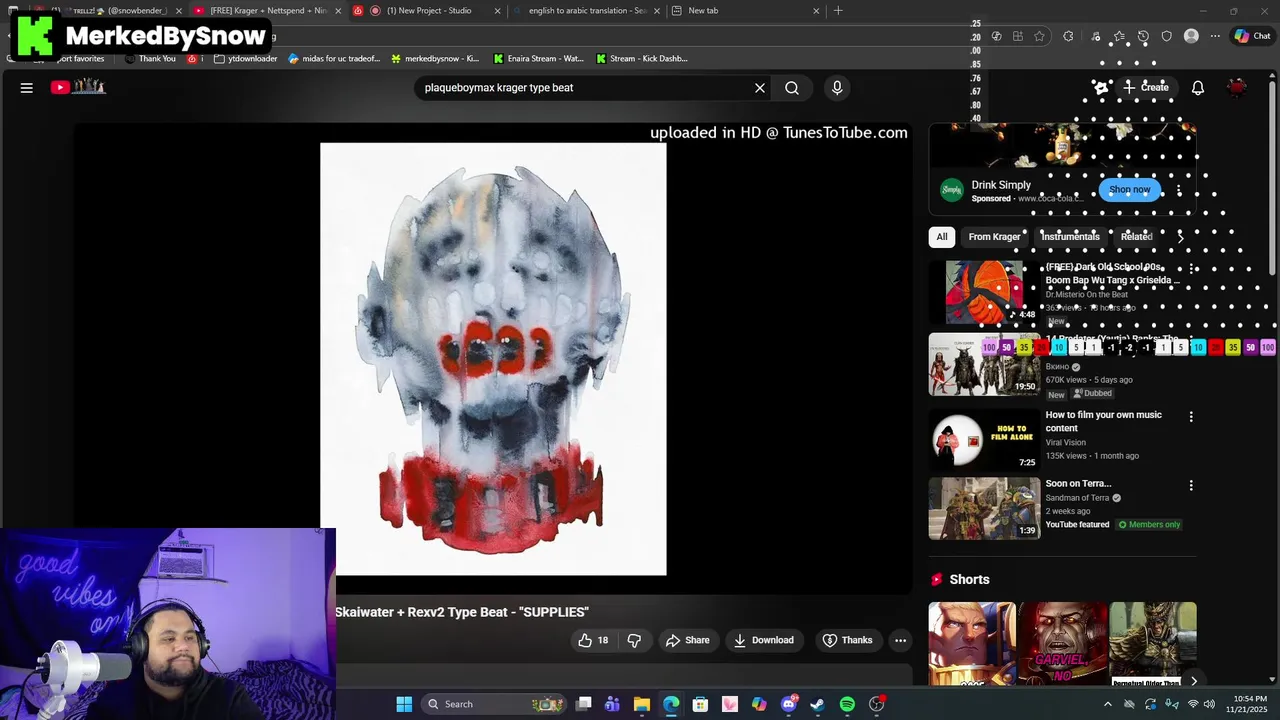Open Microsoft Store from the taskbar
Image resolution: width=1280 pixels, height=720 pixels.
700,704
